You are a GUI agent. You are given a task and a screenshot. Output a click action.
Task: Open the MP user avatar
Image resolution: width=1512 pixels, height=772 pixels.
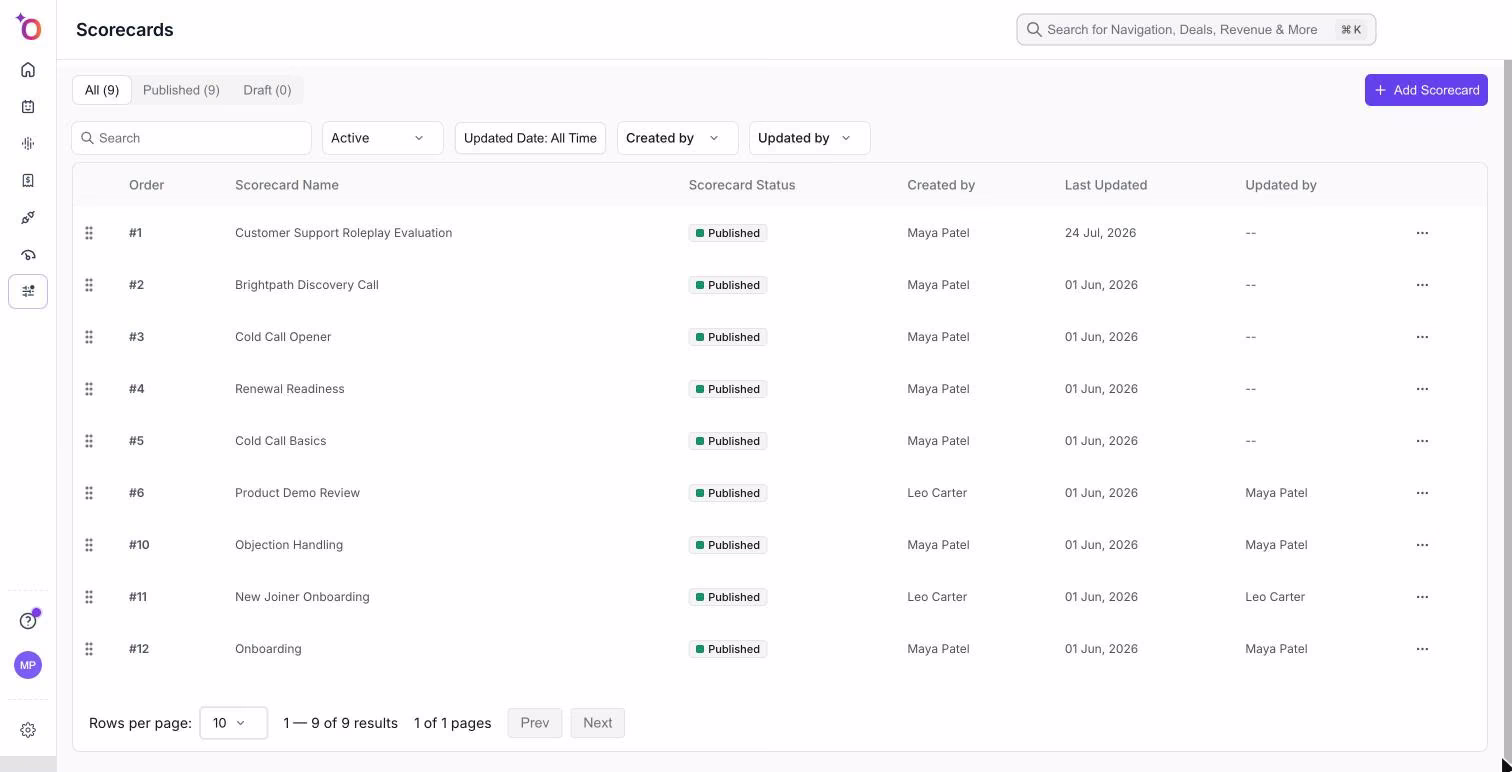(28, 665)
